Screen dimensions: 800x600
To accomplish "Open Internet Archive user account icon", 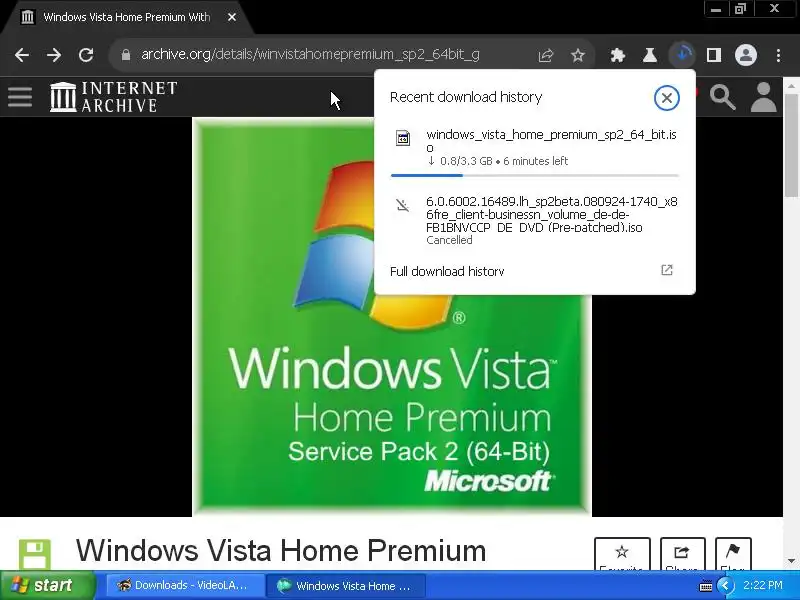I will click(763, 97).
